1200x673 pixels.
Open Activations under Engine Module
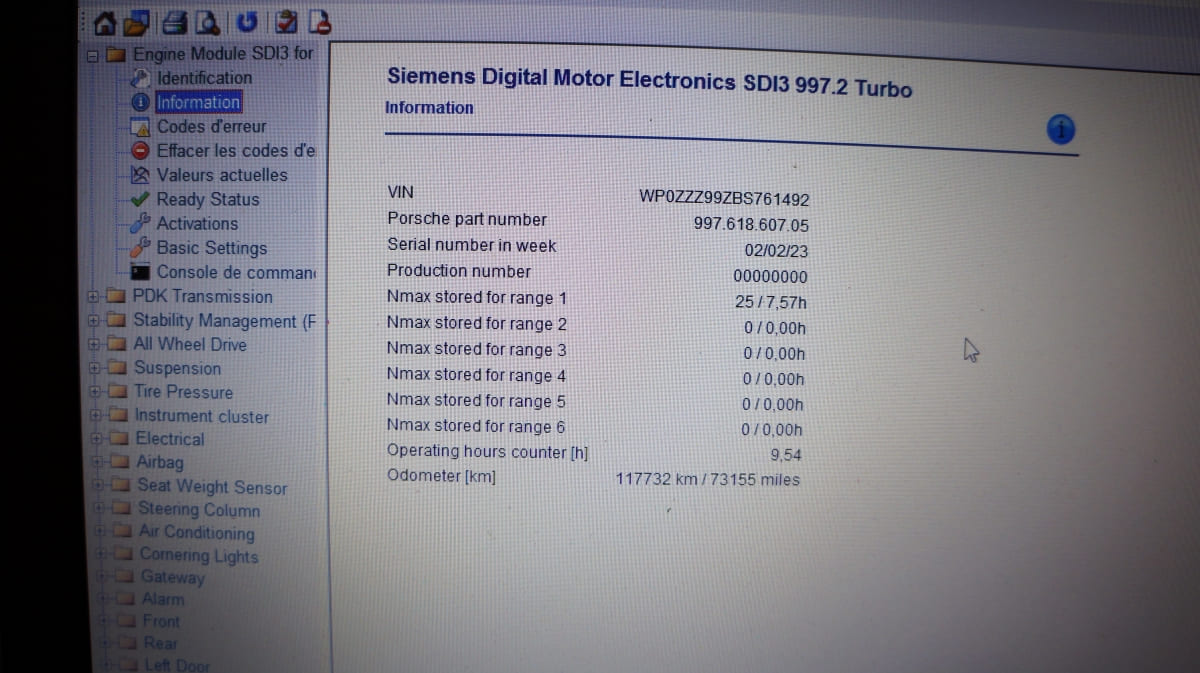[x=197, y=224]
